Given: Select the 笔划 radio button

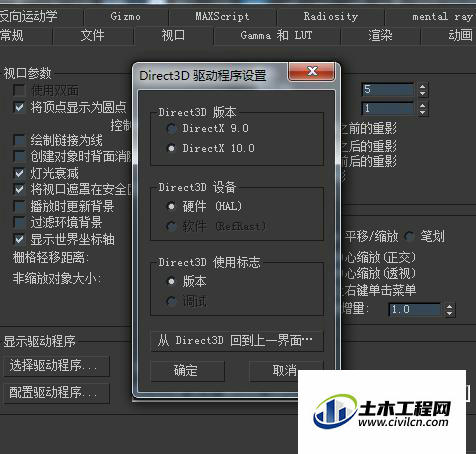Looking at the screenshot, I should (x=409, y=237).
